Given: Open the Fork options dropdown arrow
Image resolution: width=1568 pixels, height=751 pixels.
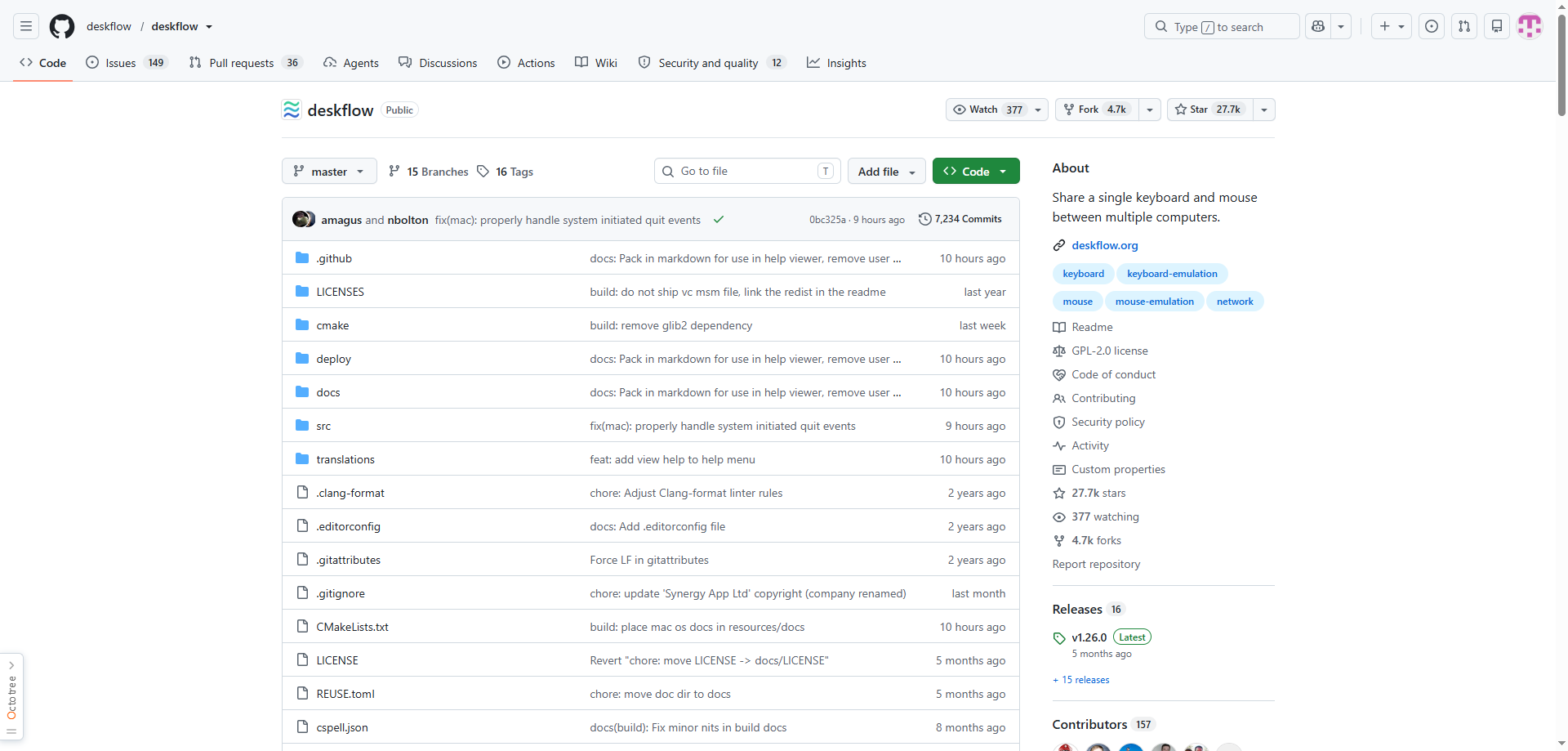Looking at the screenshot, I should click(x=1149, y=110).
